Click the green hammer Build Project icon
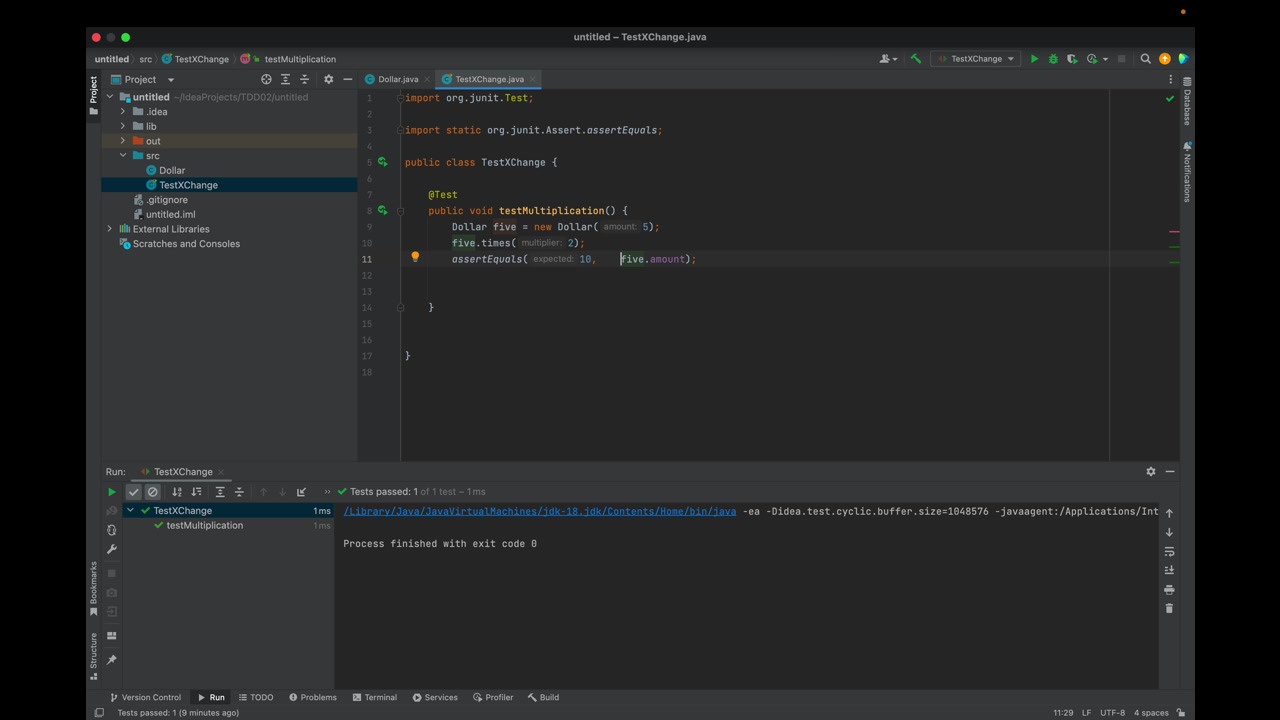Viewport: 1280px width, 720px height. coord(915,59)
